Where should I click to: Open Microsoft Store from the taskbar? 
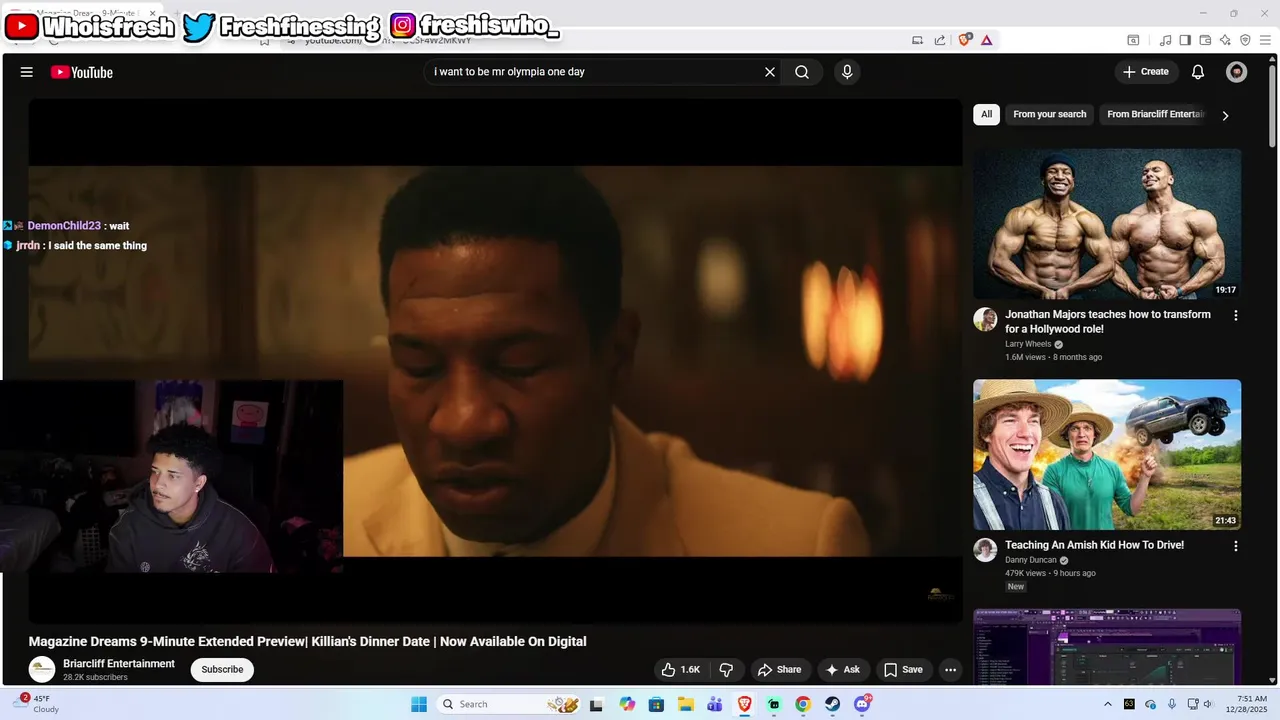tap(656, 704)
